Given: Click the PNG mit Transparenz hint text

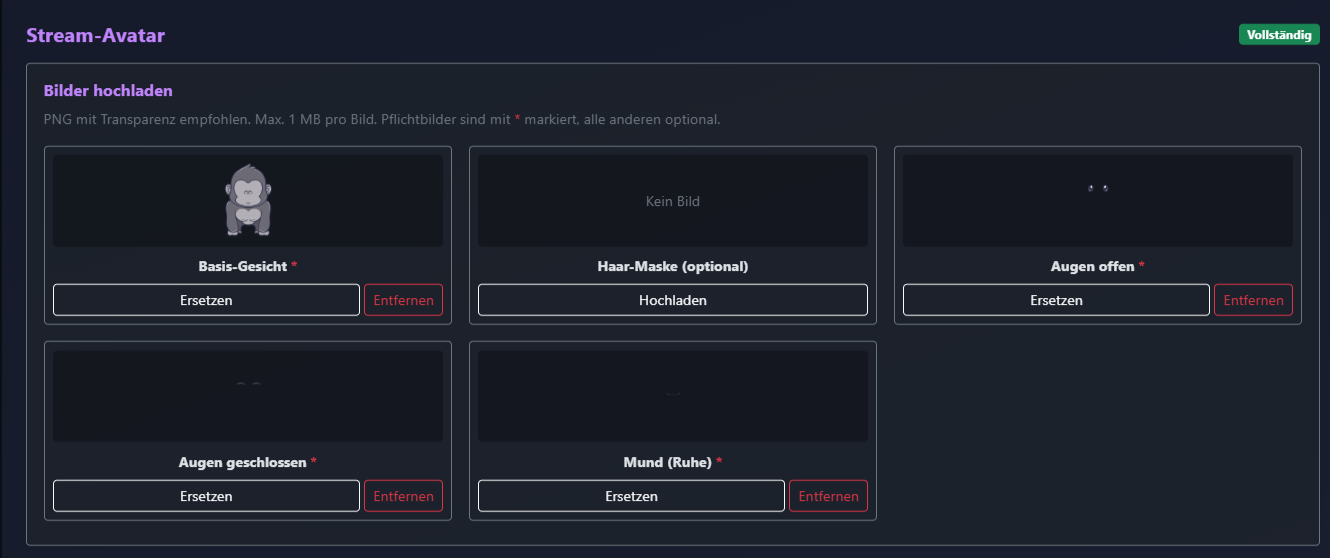Looking at the screenshot, I should [382, 120].
